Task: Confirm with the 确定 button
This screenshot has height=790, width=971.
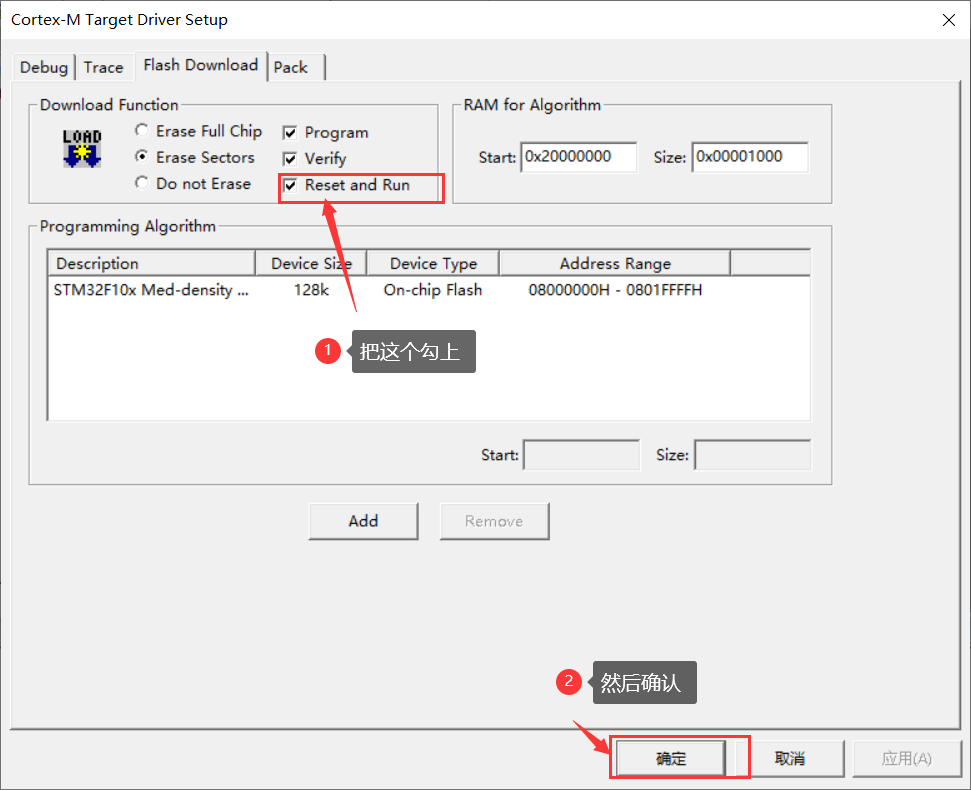Action: click(671, 758)
